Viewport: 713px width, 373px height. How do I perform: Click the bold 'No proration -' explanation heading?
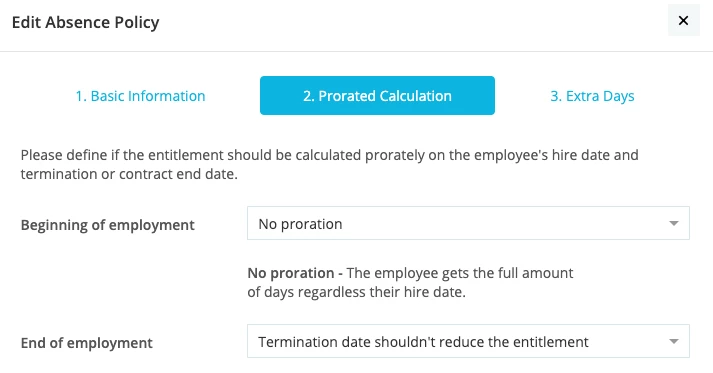coord(295,273)
